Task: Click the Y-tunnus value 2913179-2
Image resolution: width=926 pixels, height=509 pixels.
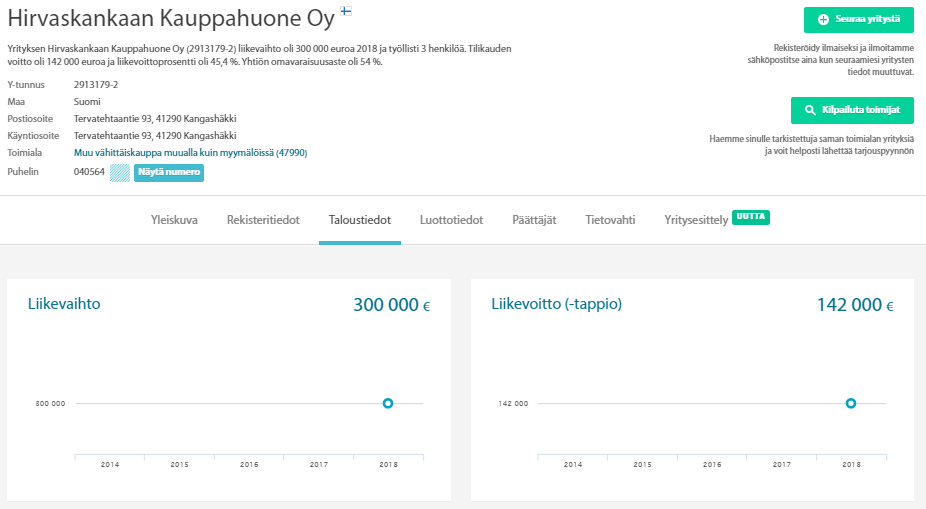Action: click(x=96, y=85)
